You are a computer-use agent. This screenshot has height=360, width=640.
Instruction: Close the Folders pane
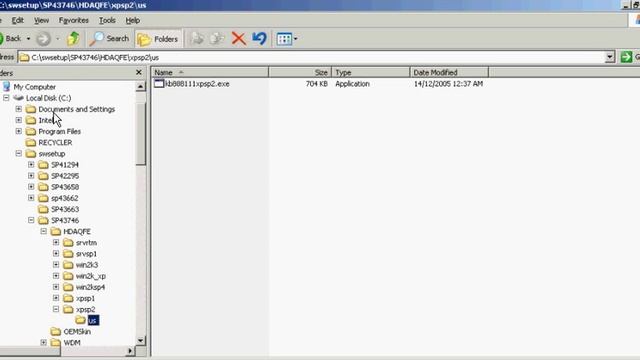coord(139,72)
